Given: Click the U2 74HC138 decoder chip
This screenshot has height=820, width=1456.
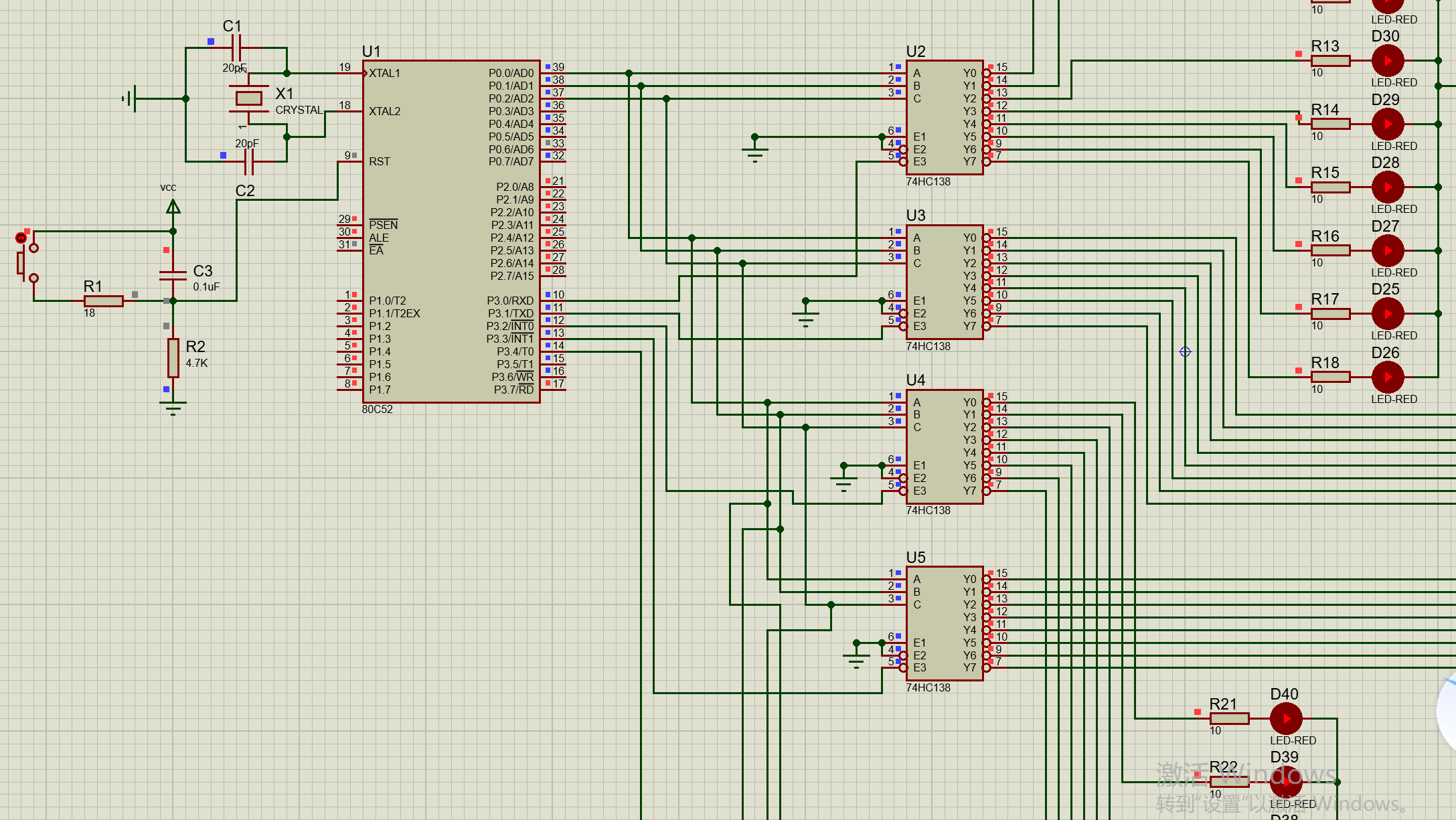Looking at the screenshot, I should [944, 117].
